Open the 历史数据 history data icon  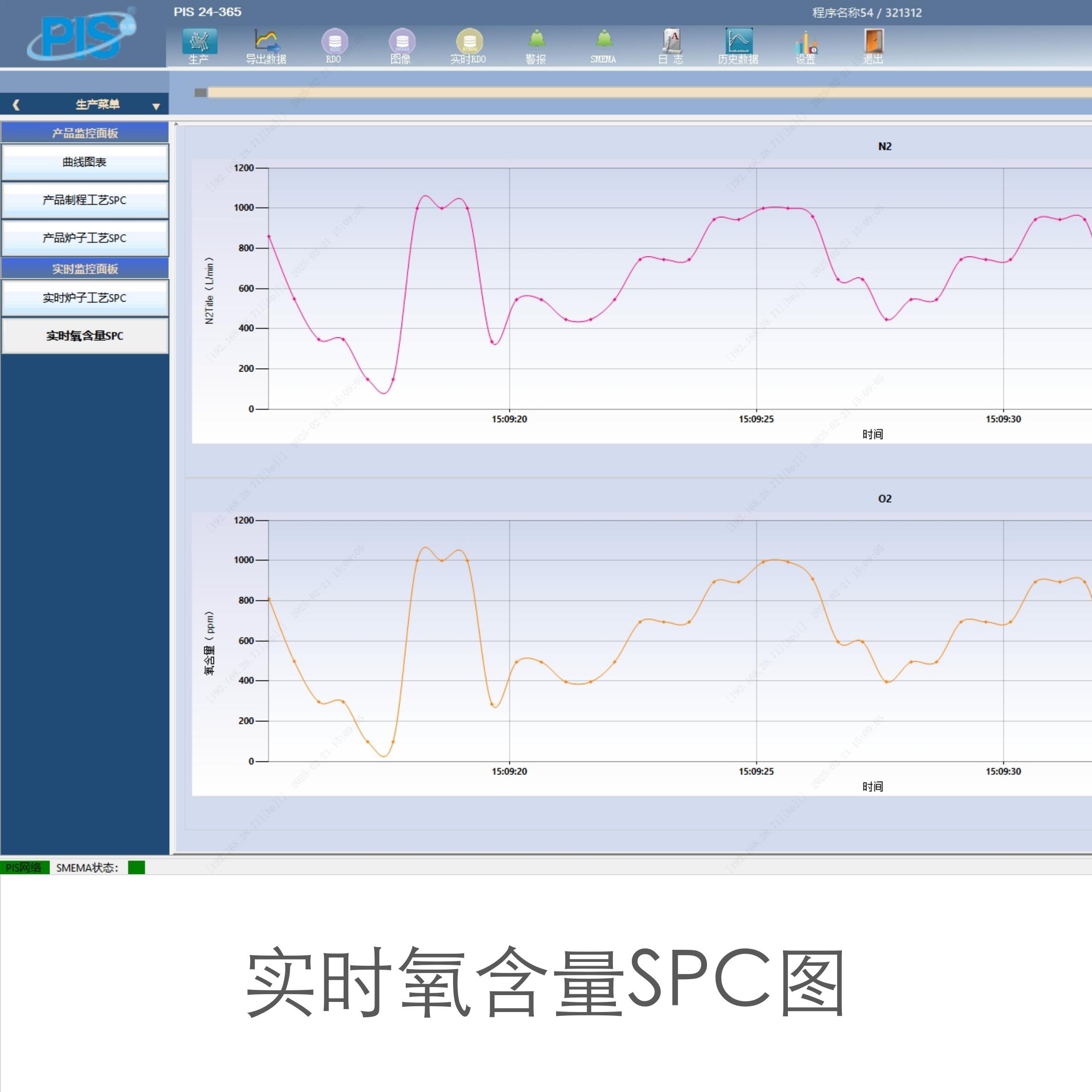tap(738, 44)
